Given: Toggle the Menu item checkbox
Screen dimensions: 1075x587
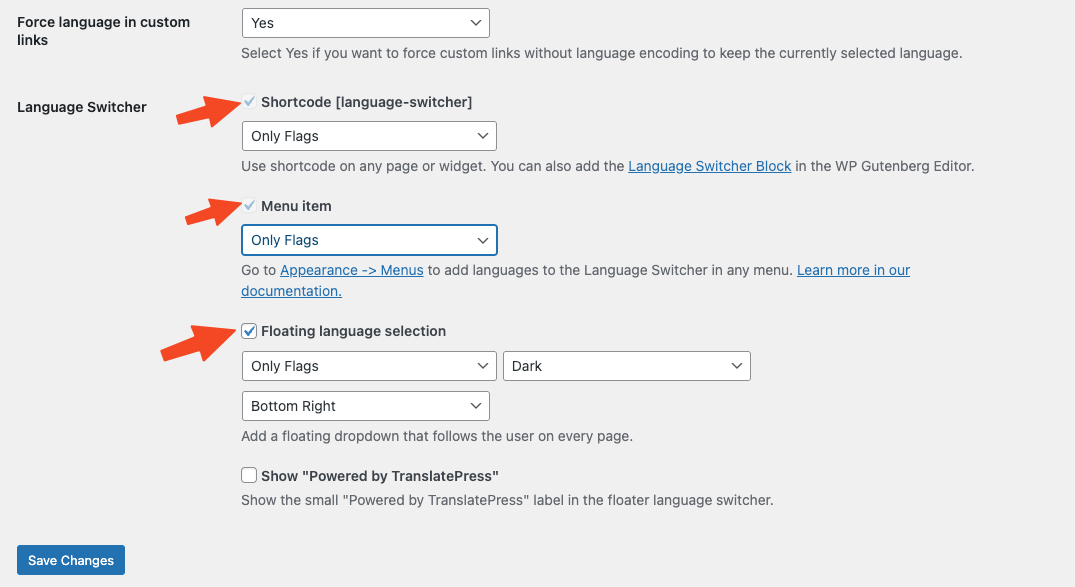Looking at the screenshot, I should coord(249,205).
